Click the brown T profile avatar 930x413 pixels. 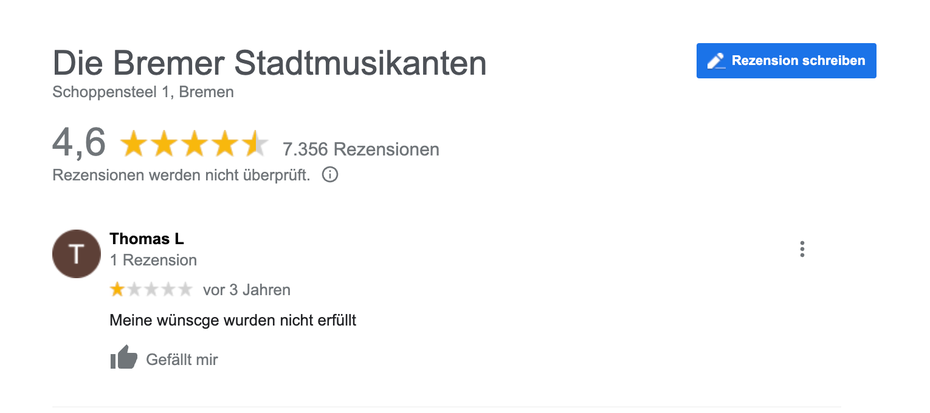76,254
